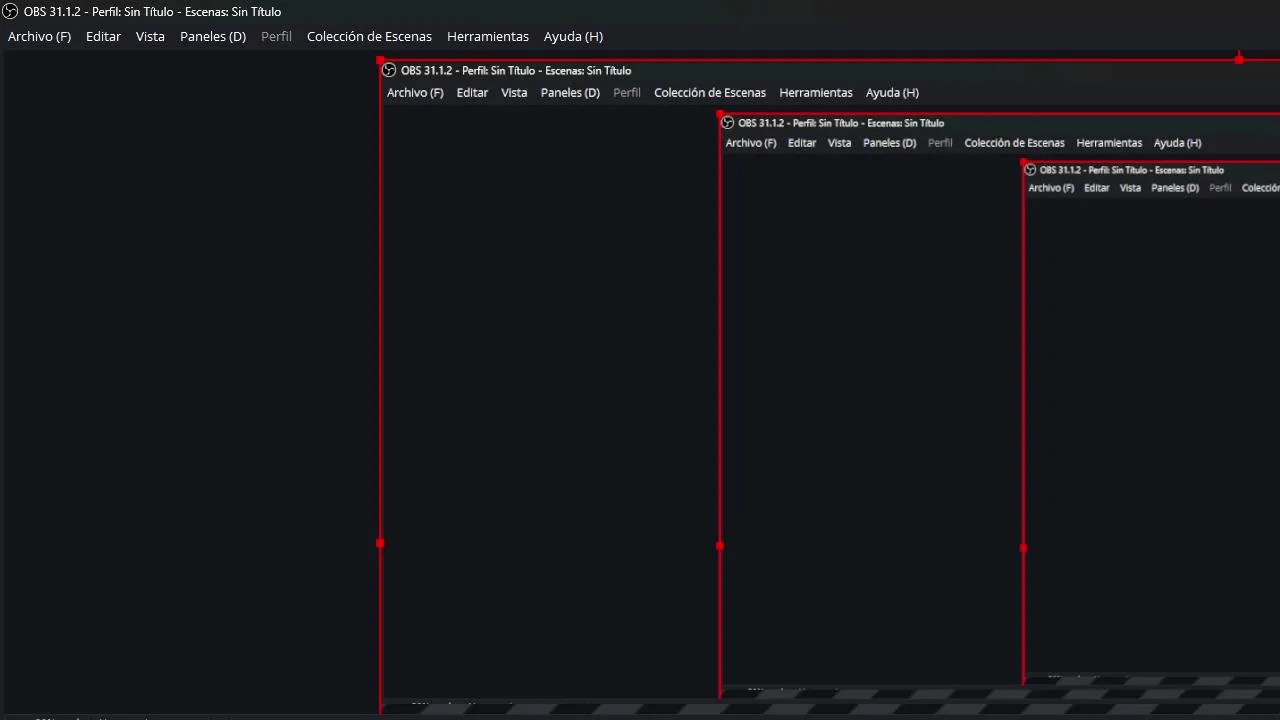This screenshot has height=720, width=1280.
Task: Click red left-edge middle handle of outermost source
Action: (380, 543)
